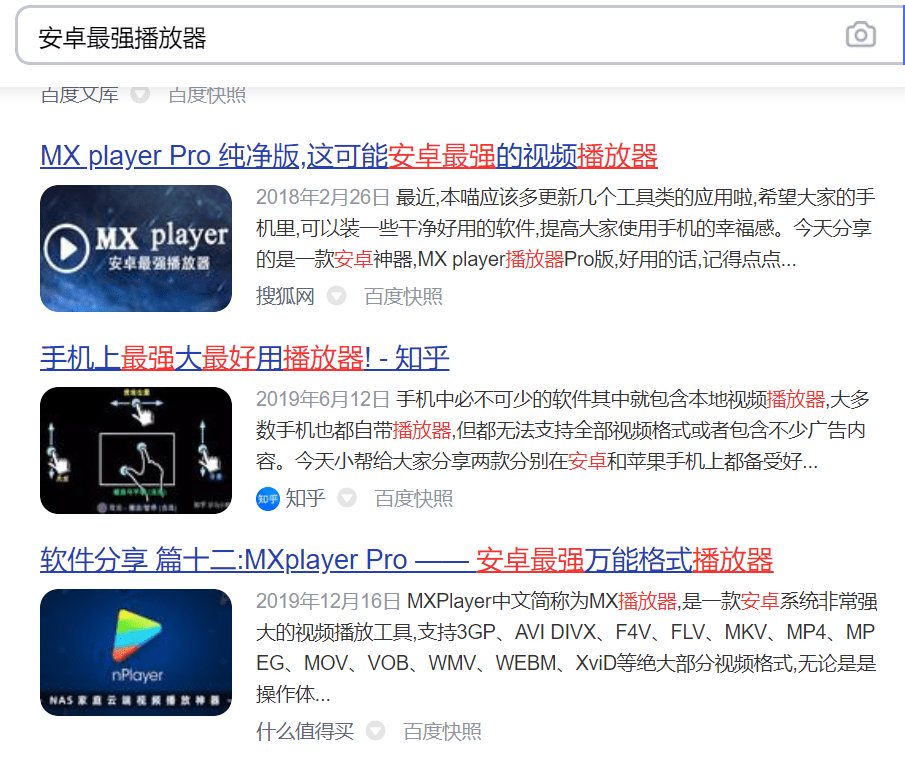Click the 搜狐网 source link
The height and width of the screenshot is (762, 905).
point(285,297)
